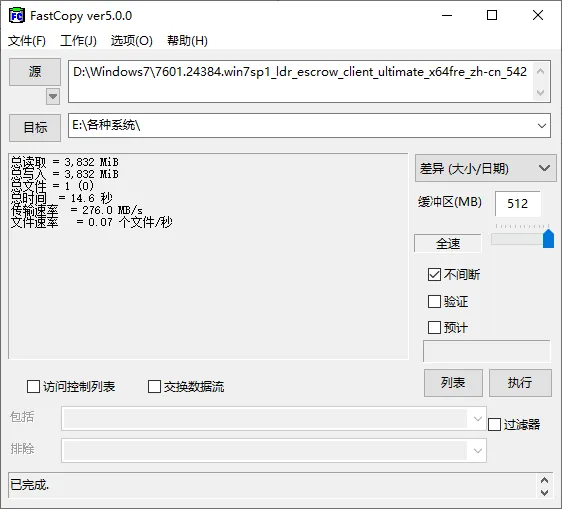
Task: Click the 文件速率 = 0.07 个文件/秒 line
Action: click(x=92, y=222)
